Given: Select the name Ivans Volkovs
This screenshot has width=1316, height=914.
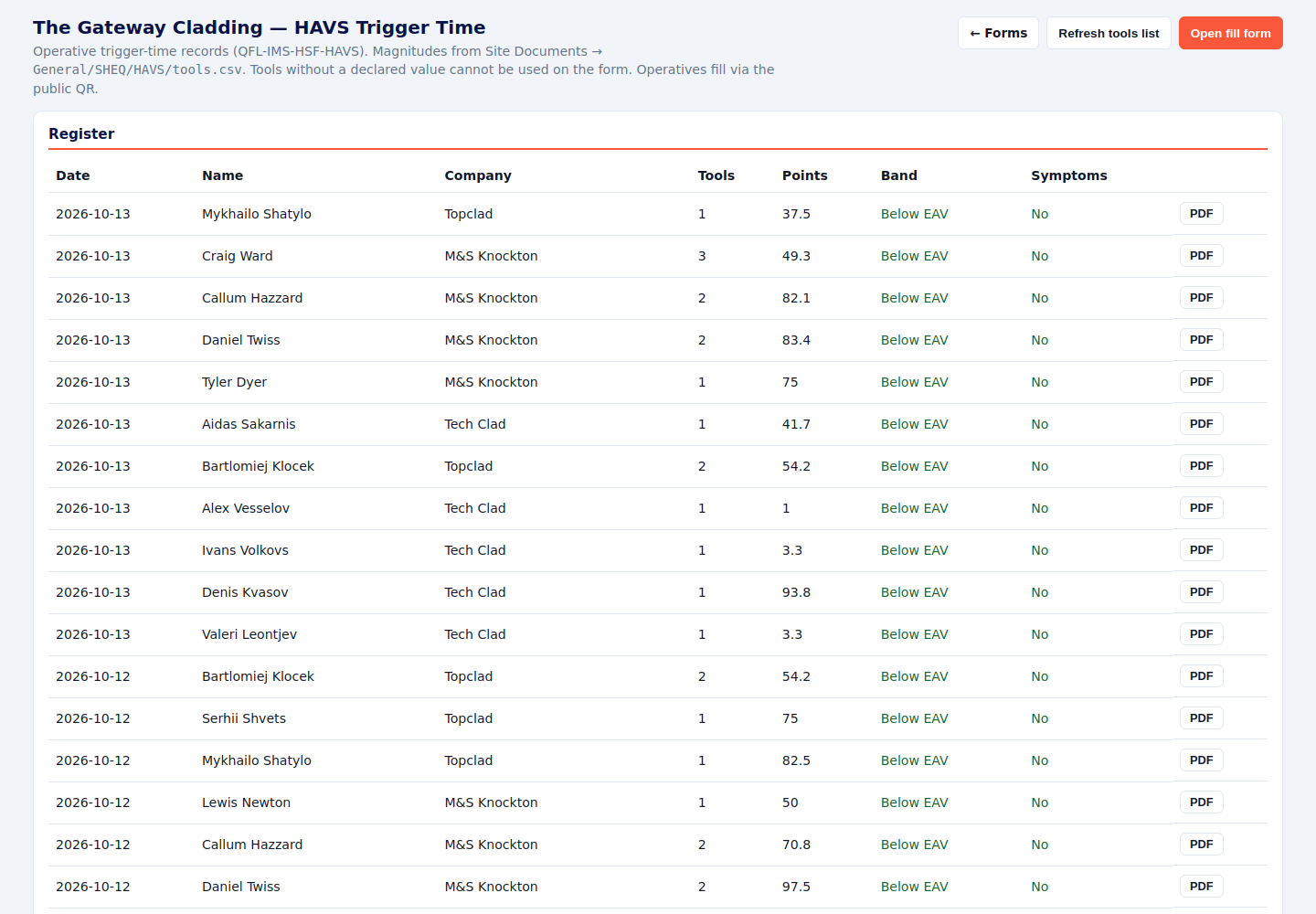Looking at the screenshot, I should [245, 550].
